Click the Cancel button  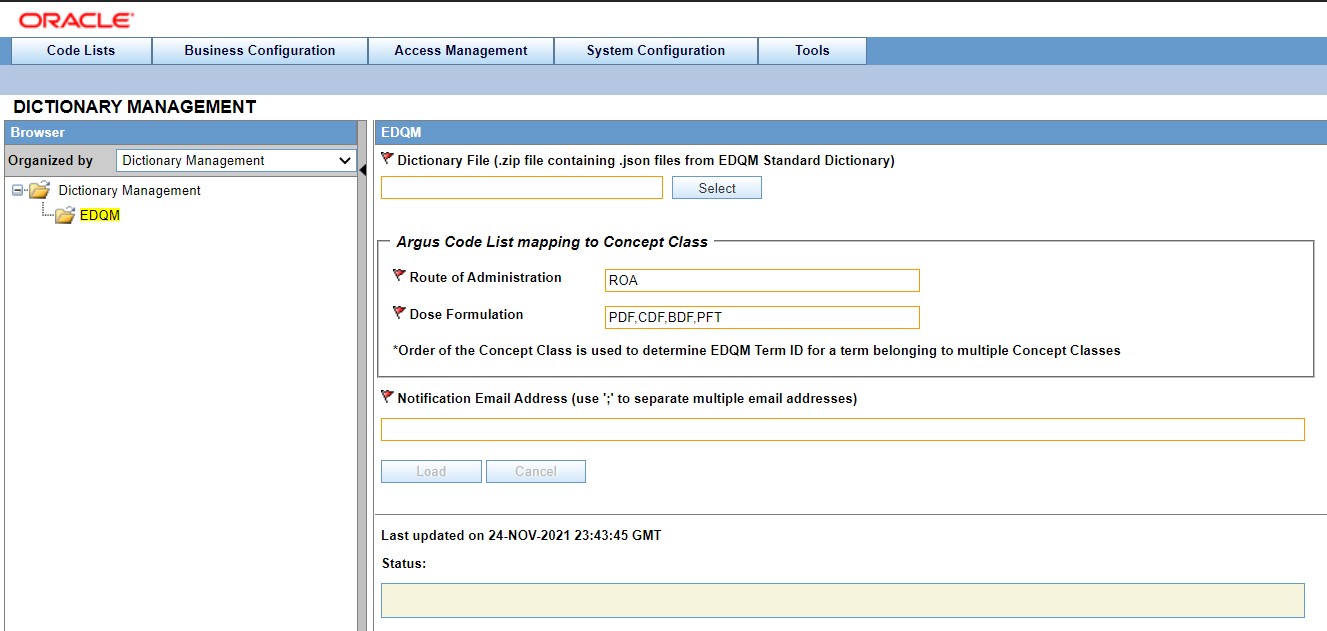coord(536,470)
